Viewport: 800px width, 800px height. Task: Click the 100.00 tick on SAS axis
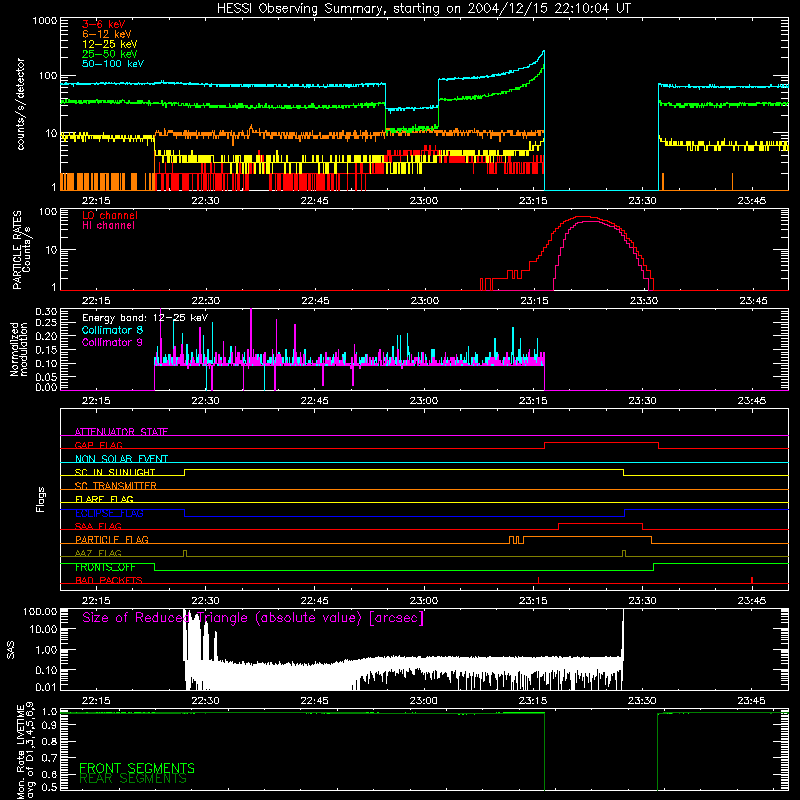pyautogui.click(x=40, y=611)
